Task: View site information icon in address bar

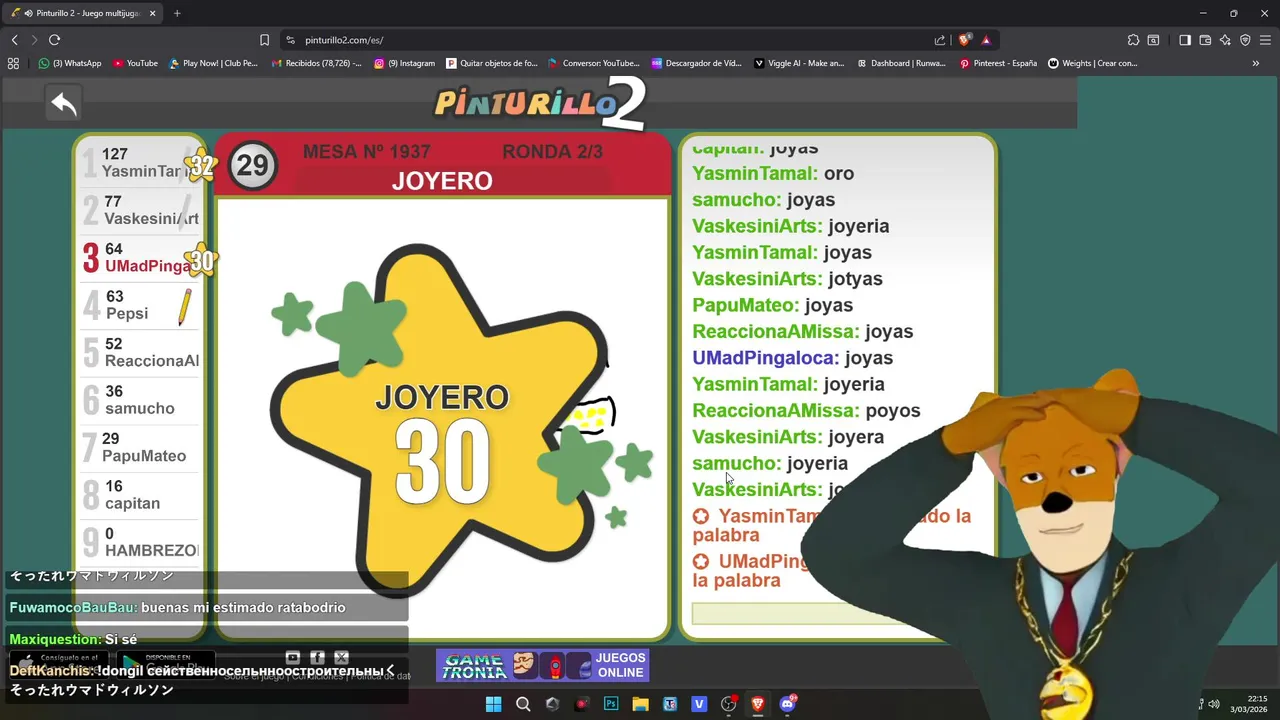Action: [x=290, y=40]
